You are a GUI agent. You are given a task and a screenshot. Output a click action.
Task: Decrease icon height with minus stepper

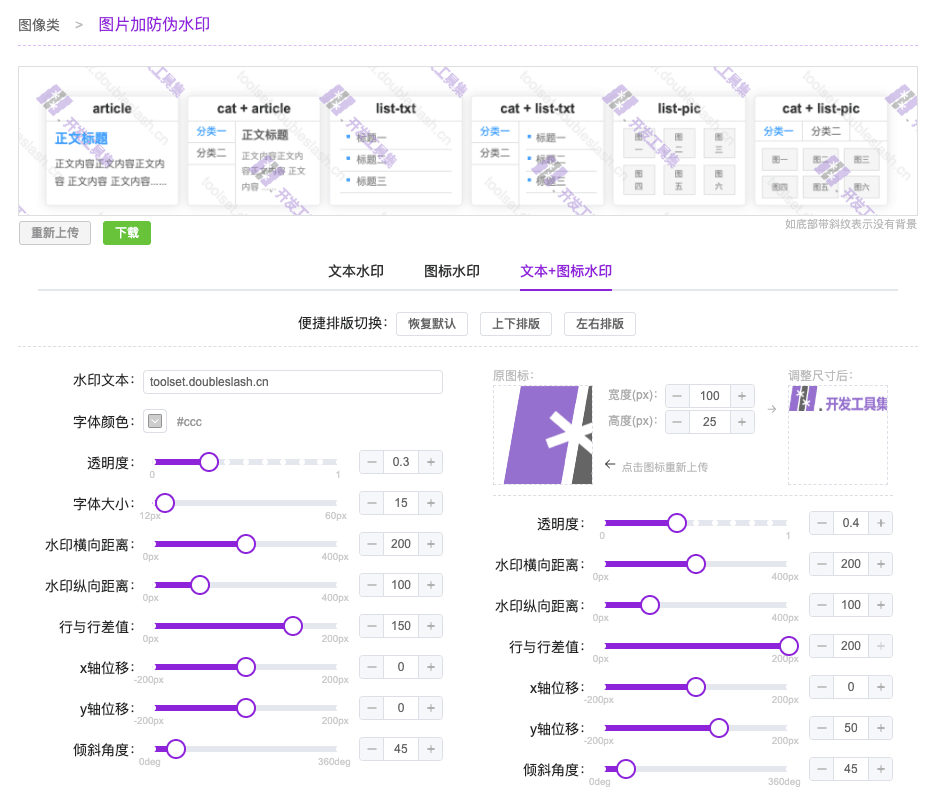click(x=677, y=422)
